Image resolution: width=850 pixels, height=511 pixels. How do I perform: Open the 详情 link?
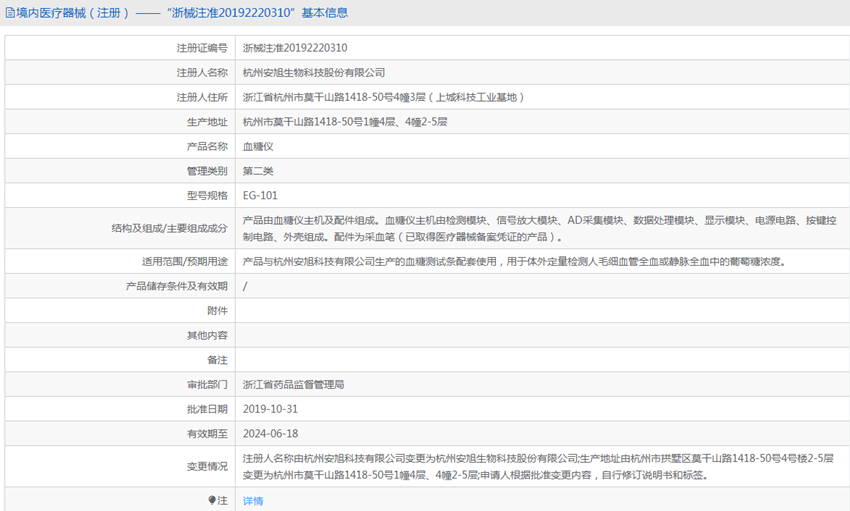pos(253,501)
